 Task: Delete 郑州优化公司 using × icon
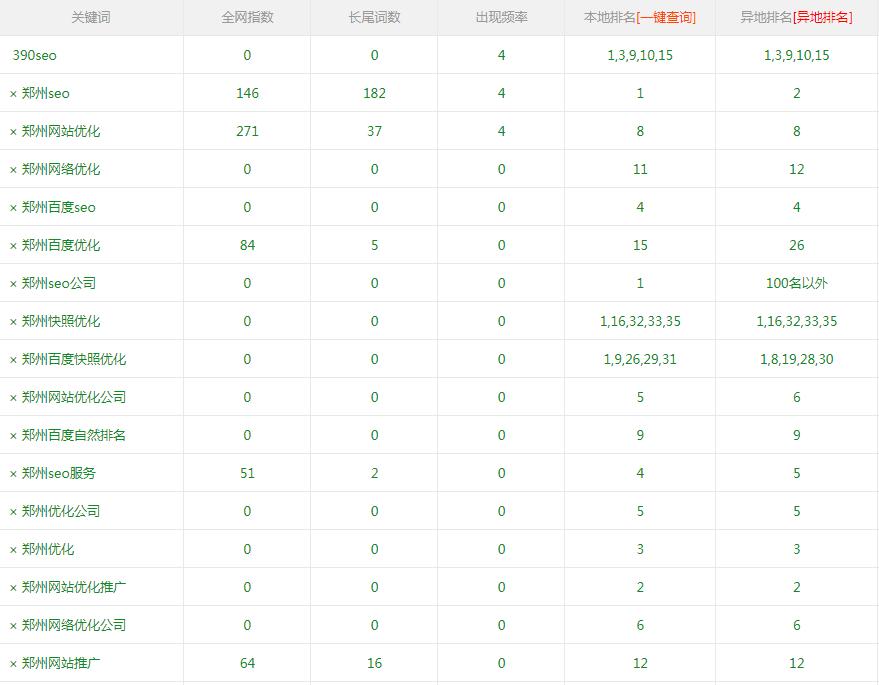point(14,512)
